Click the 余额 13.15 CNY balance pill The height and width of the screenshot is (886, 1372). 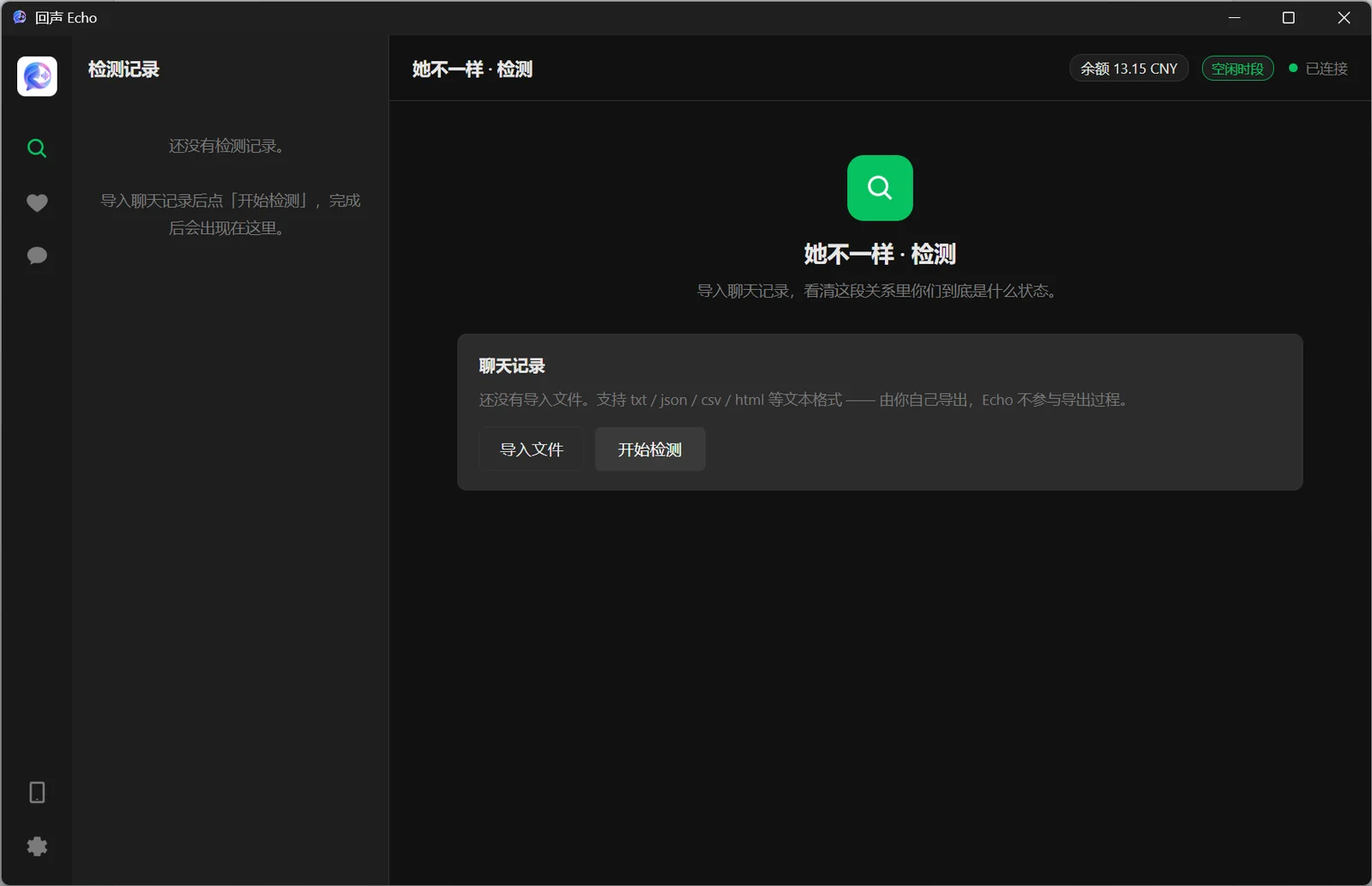(1128, 69)
